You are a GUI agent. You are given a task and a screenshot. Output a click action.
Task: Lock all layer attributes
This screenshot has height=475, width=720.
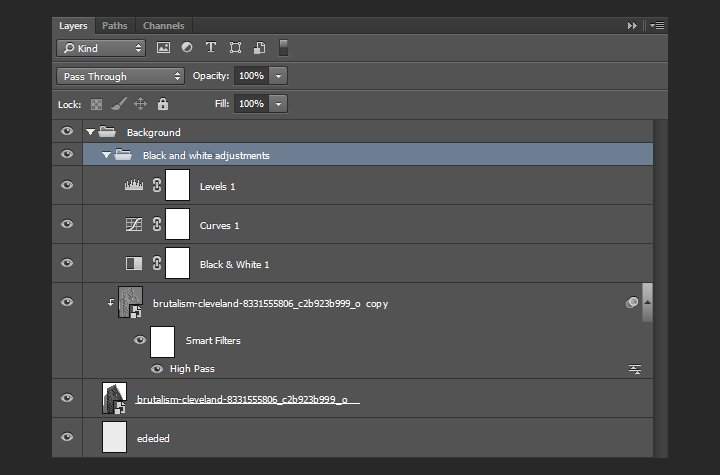[163, 104]
